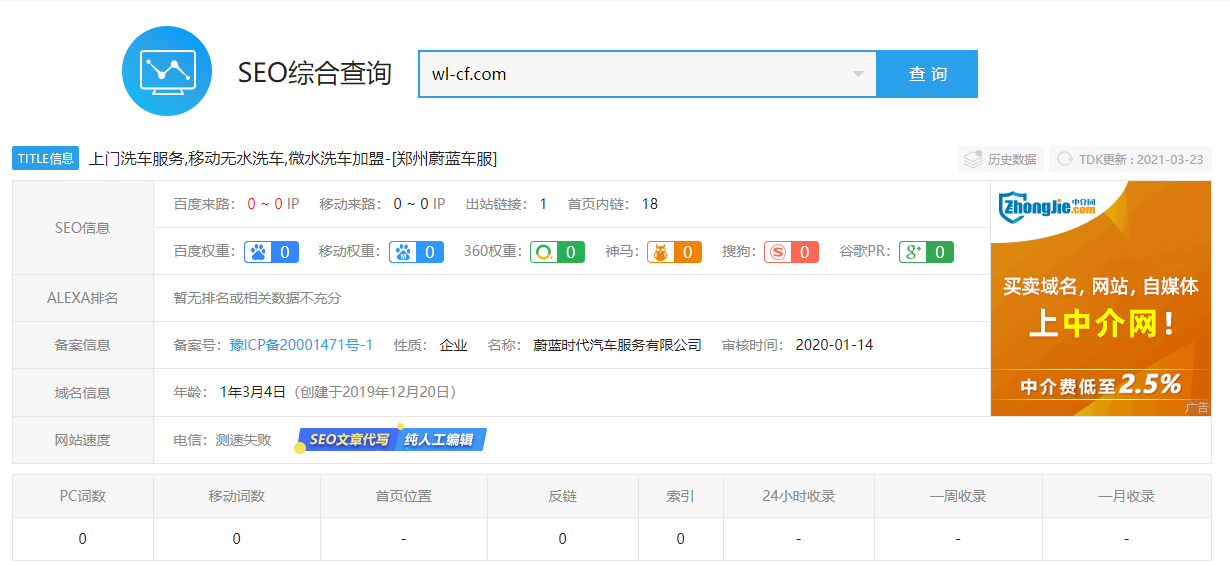Select the 反链 column header
The height and width of the screenshot is (566, 1230).
563,496
